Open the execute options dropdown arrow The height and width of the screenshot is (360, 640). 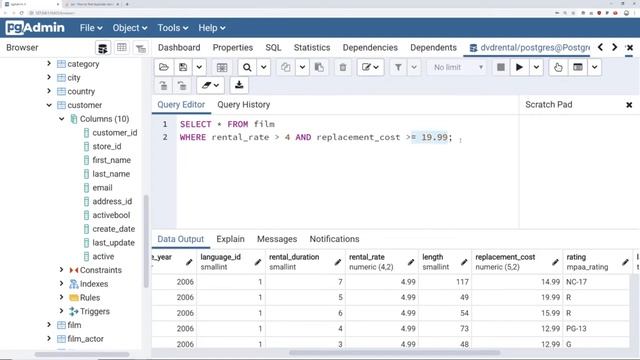pyautogui.click(x=536, y=67)
